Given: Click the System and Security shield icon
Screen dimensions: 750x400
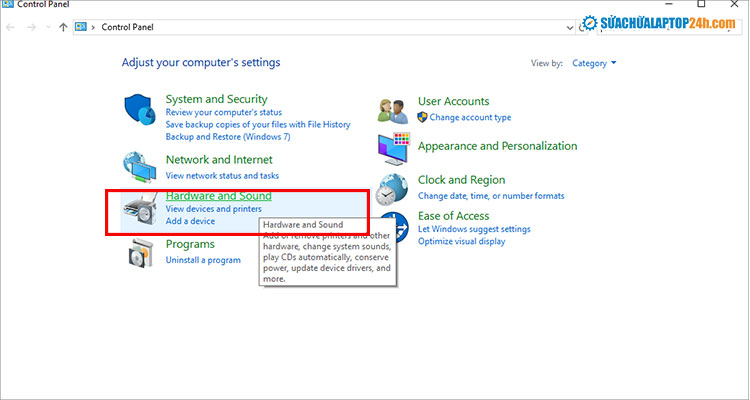Looking at the screenshot, I should click(140, 110).
